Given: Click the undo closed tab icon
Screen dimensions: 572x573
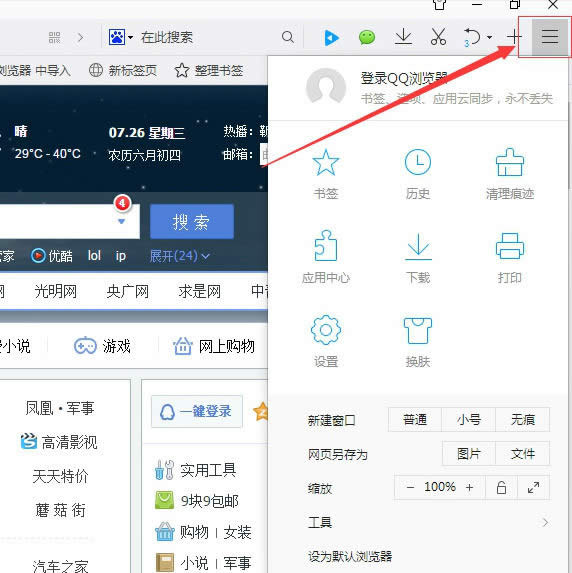Looking at the screenshot, I should click(x=472, y=37).
